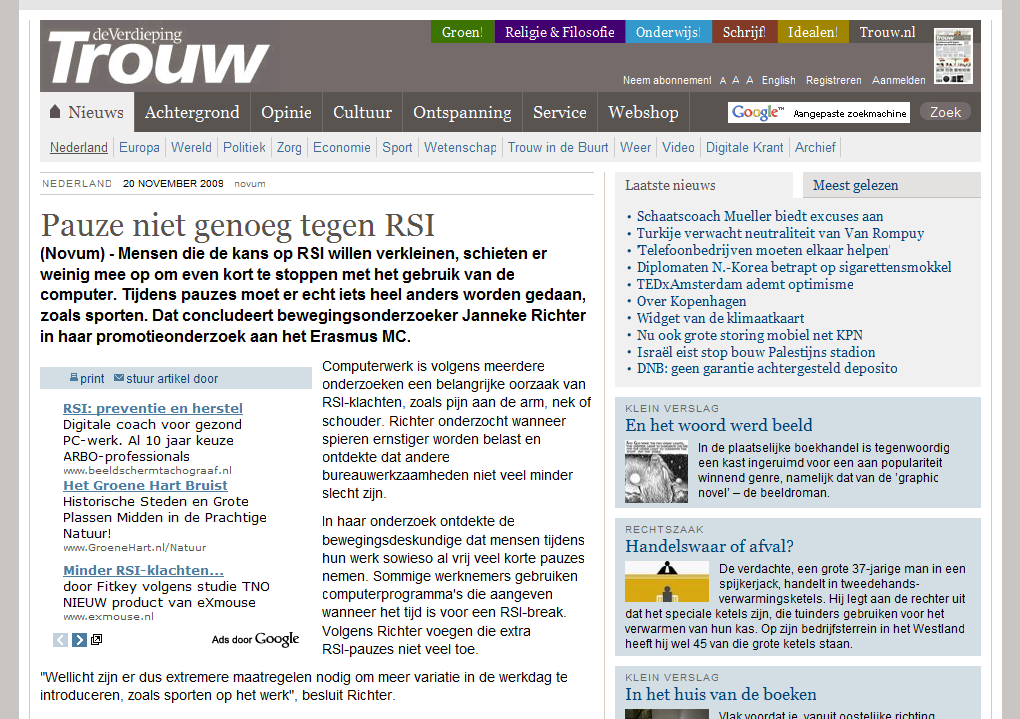Click the Google custom search field
Screen dimensions: 1020x719
pos(850,113)
